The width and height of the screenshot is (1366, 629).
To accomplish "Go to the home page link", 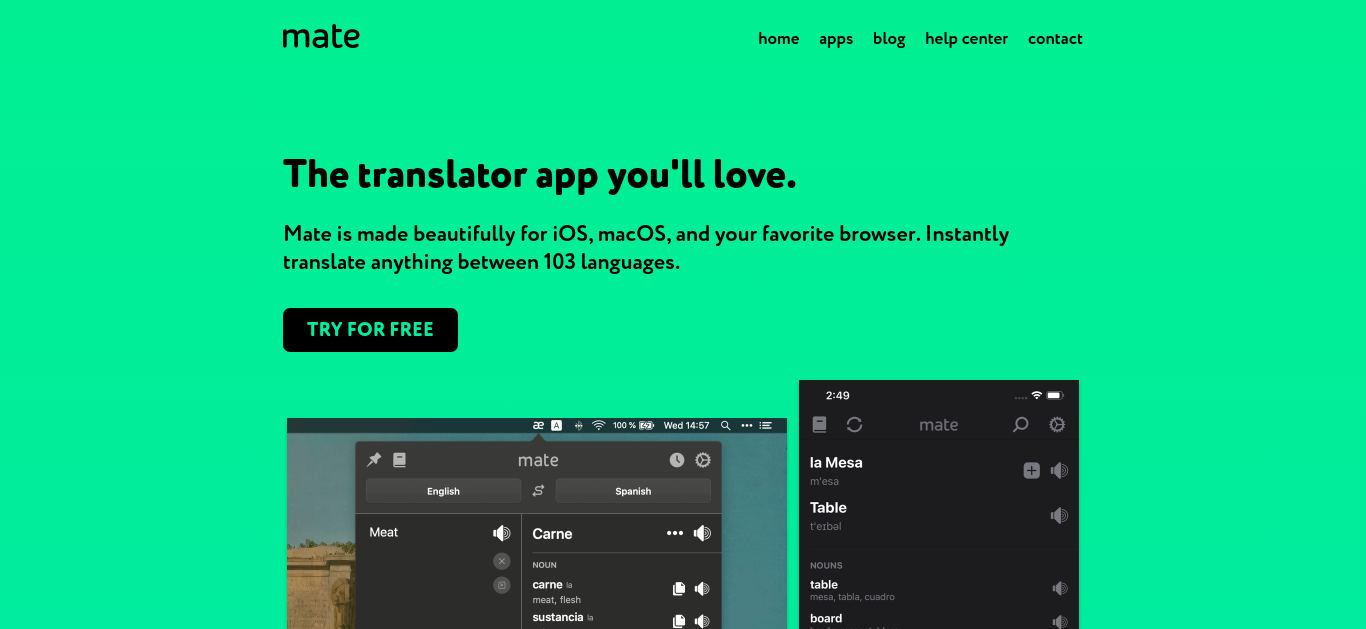I will pos(778,39).
